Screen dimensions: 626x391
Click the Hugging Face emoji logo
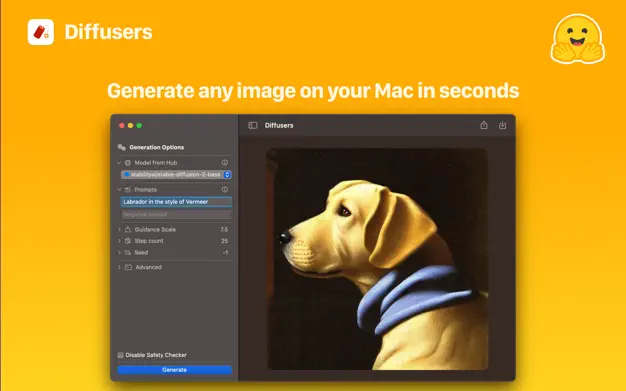(x=578, y=39)
